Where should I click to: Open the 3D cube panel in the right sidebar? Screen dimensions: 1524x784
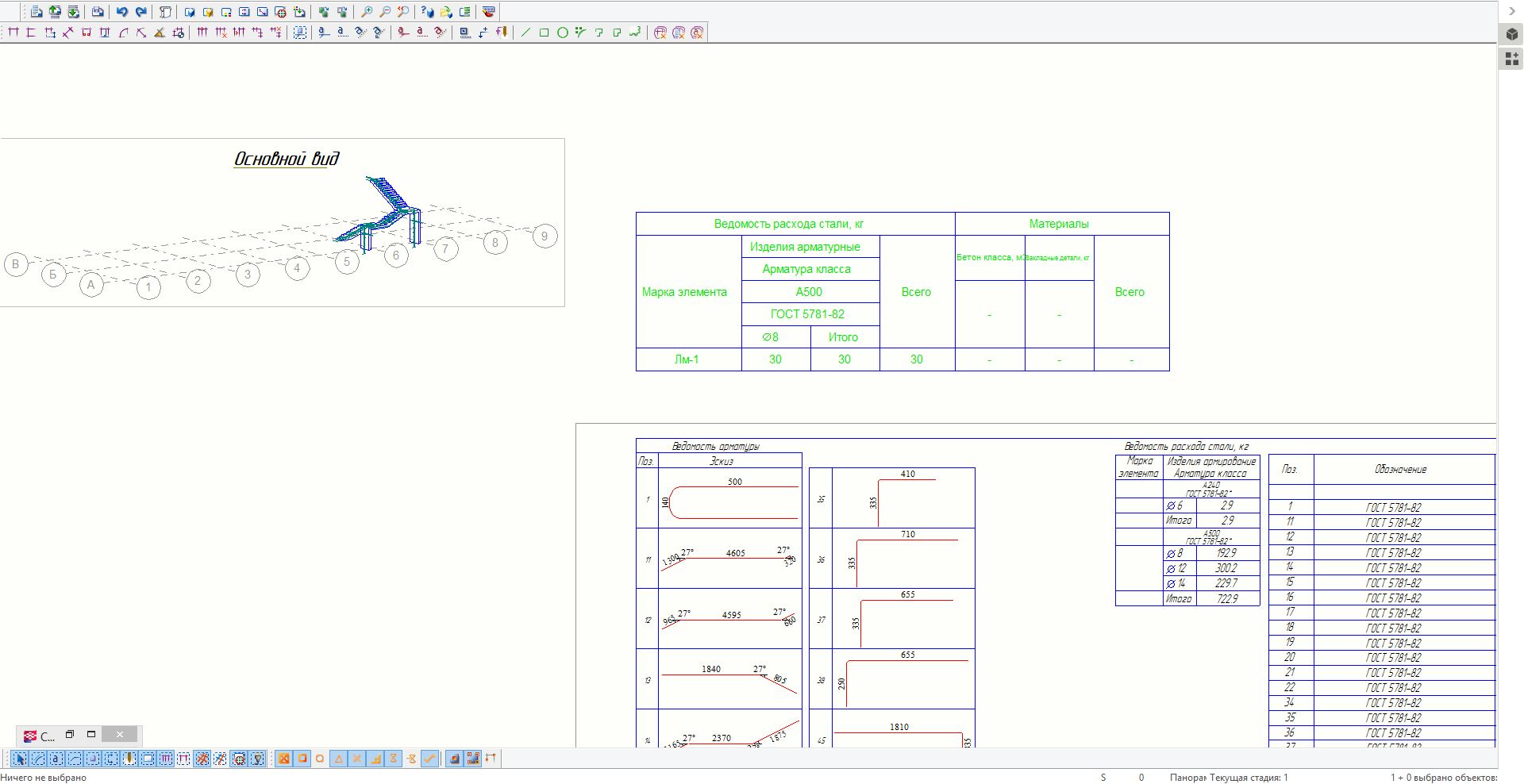[x=1511, y=34]
